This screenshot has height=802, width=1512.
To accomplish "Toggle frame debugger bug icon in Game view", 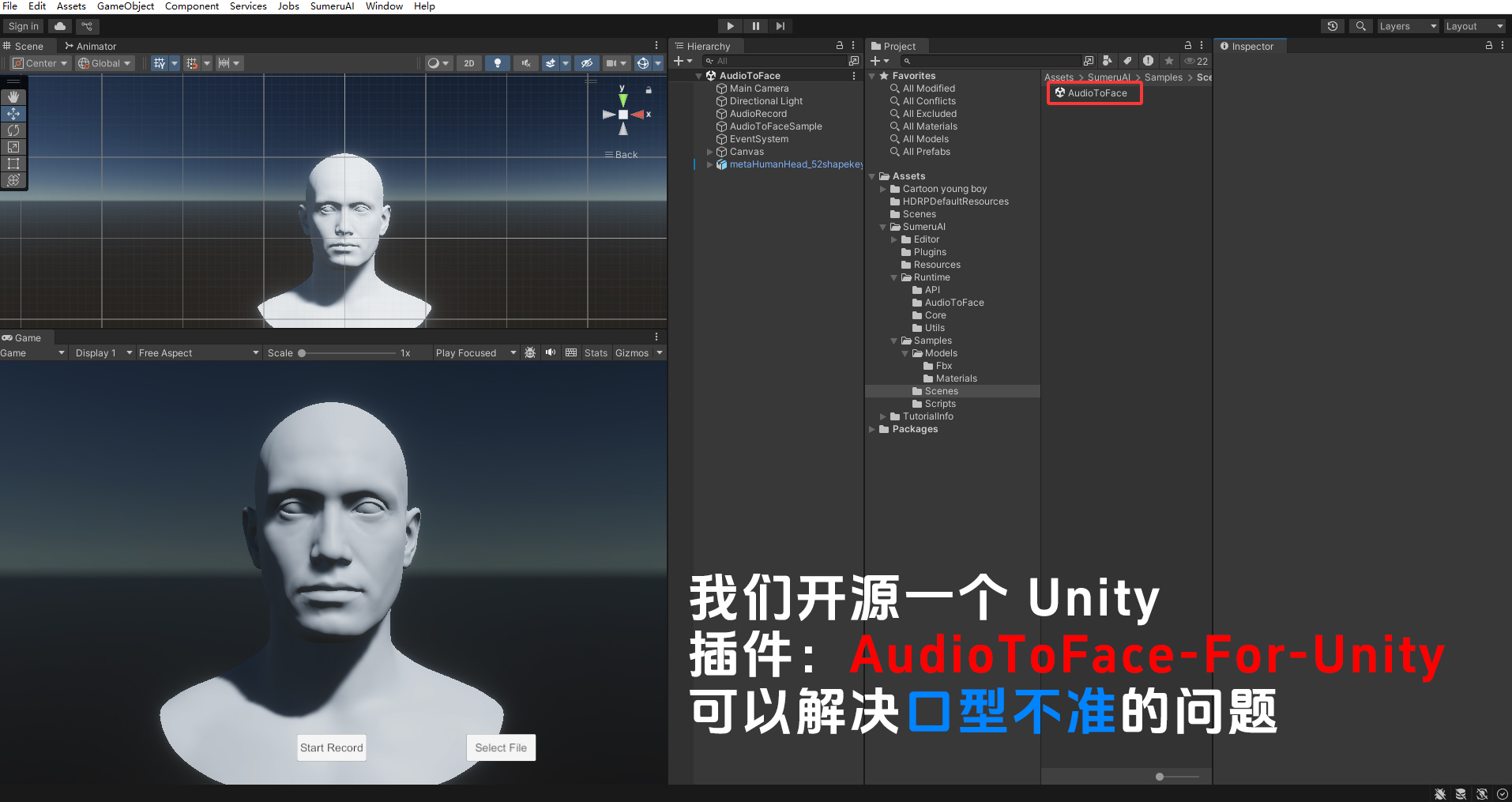I will click(x=530, y=352).
